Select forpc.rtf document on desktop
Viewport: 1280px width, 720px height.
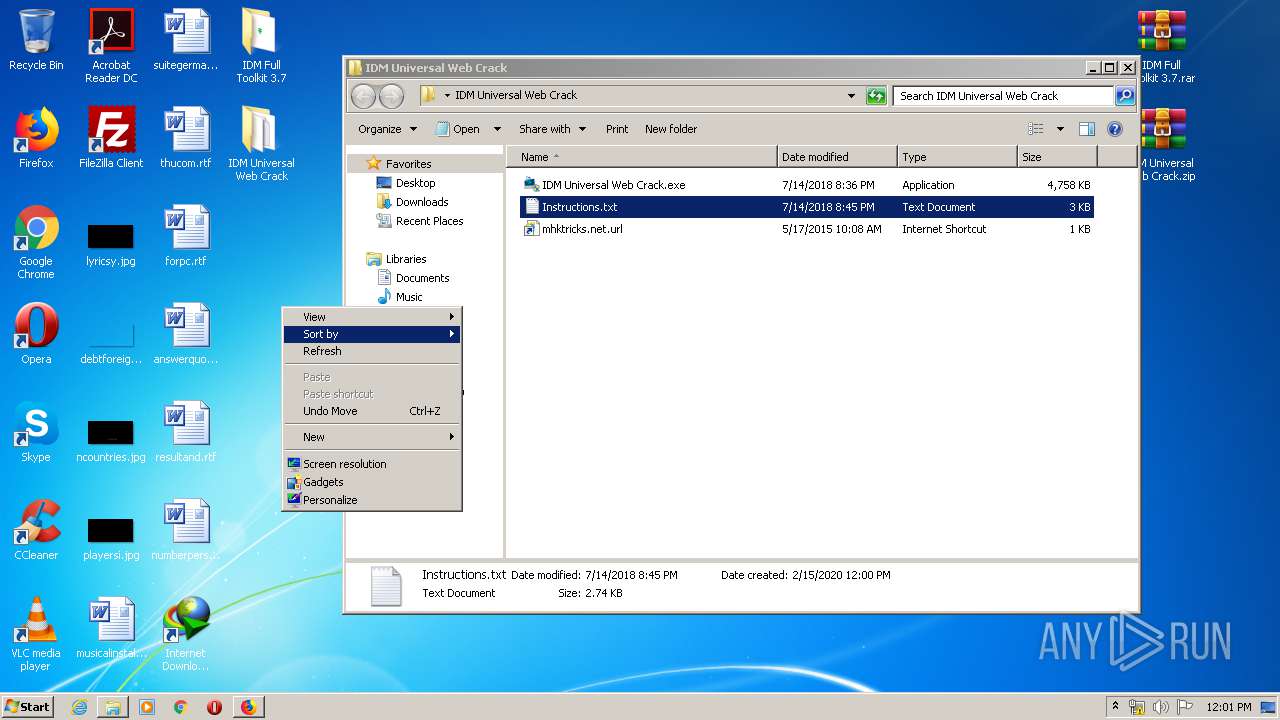(186, 236)
